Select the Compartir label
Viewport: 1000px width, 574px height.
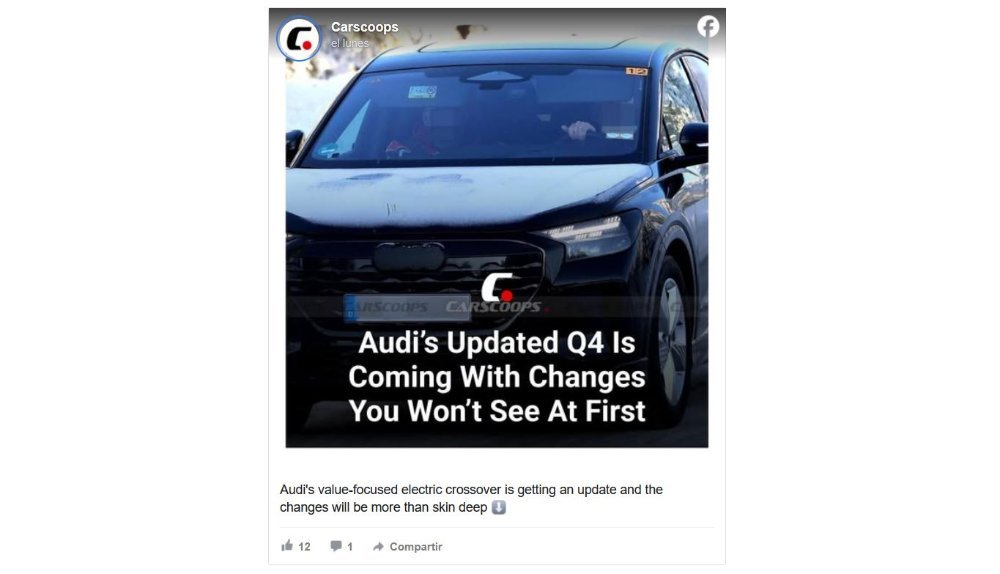(416, 547)
